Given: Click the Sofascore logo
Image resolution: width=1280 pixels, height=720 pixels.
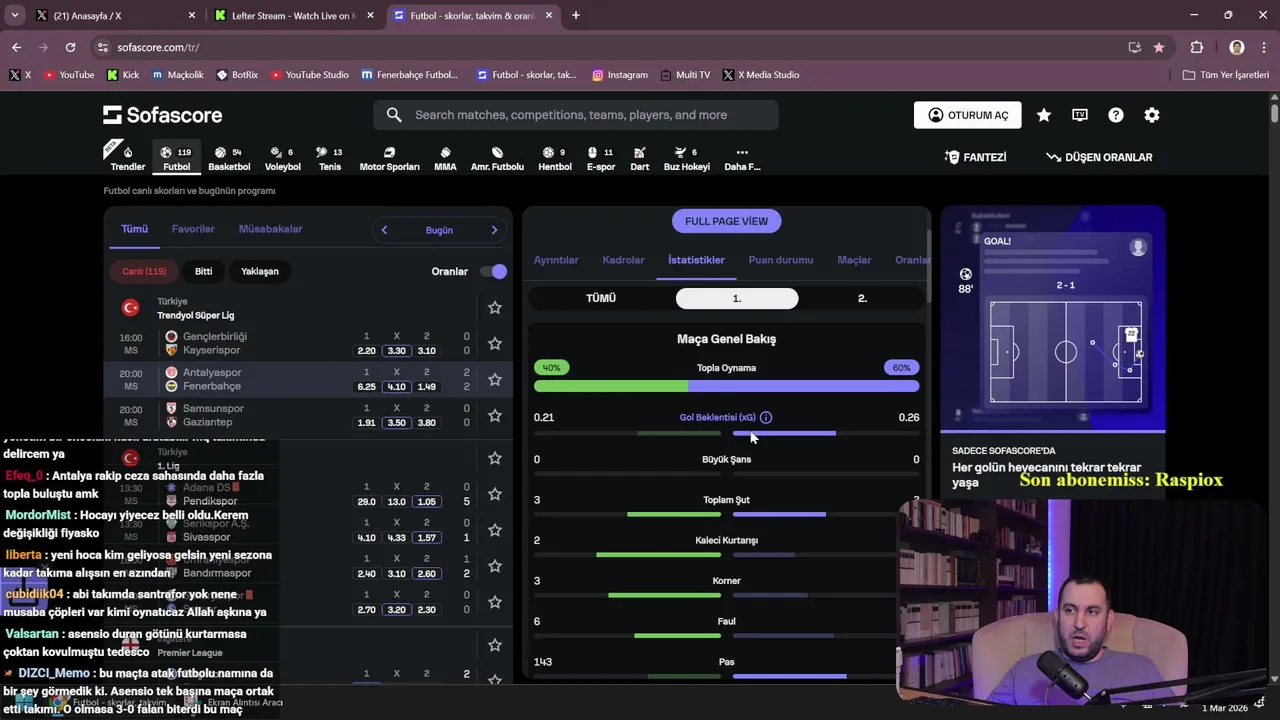Looking at the screenshot, I should coord(162,115).
